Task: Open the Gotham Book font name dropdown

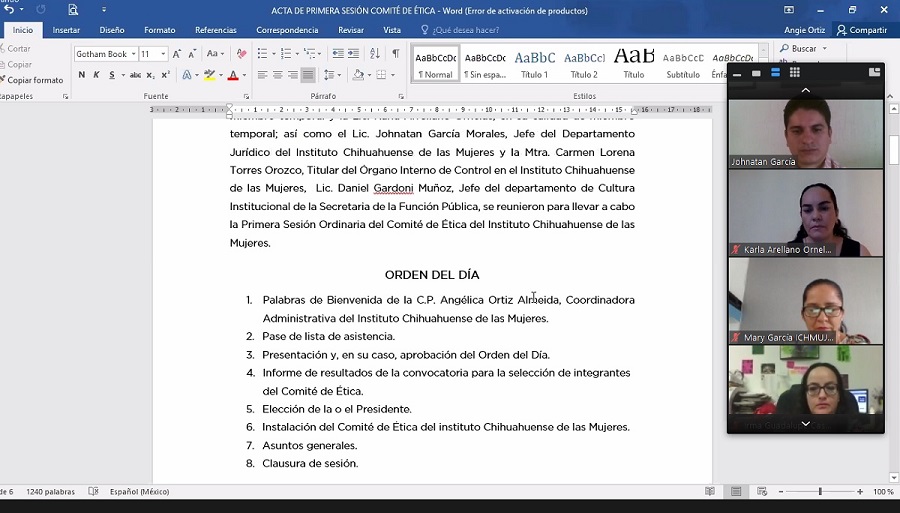Action: (133, 54)
